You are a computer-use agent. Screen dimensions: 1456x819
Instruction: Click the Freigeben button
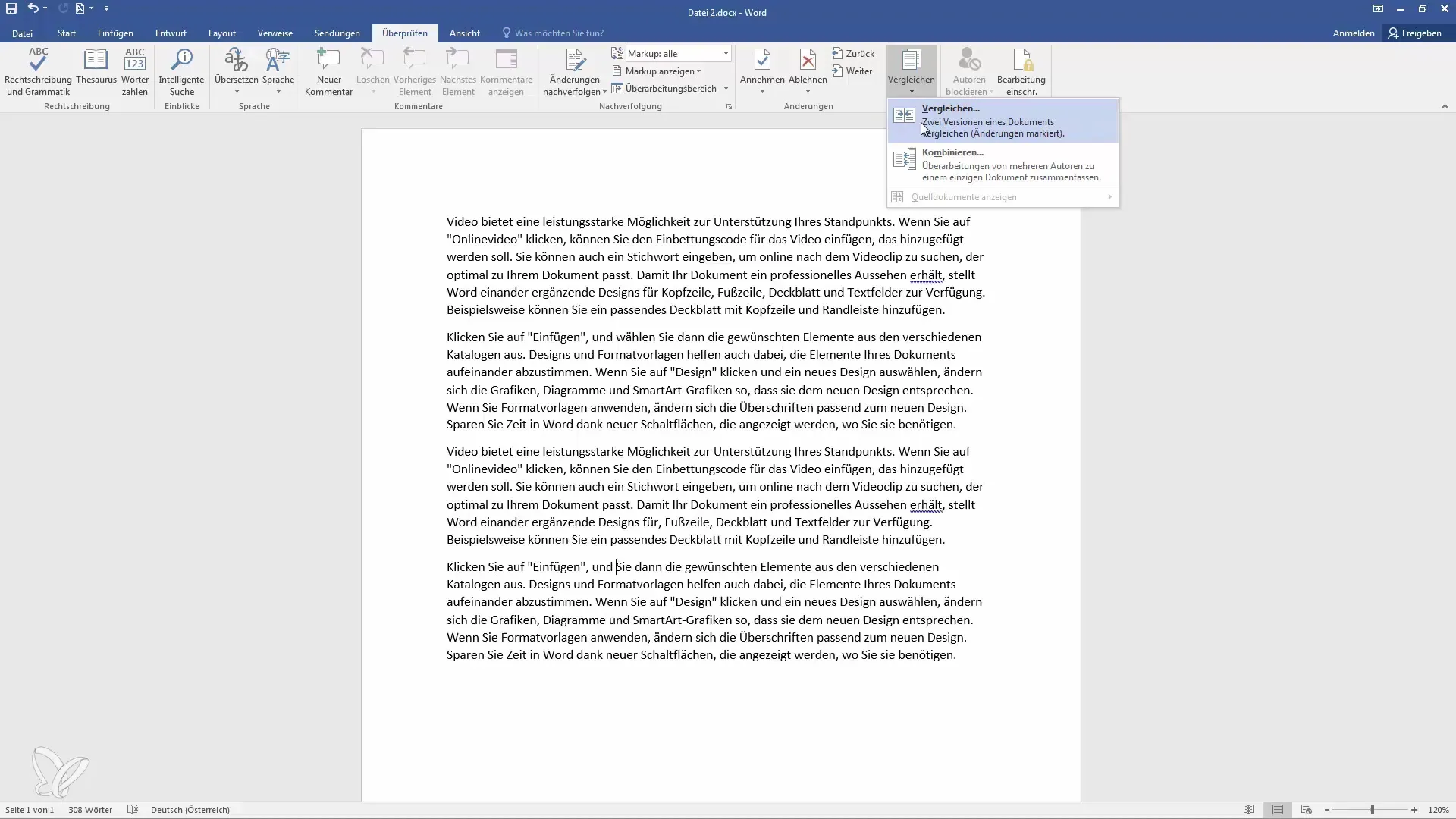[x=1414, y=33]
